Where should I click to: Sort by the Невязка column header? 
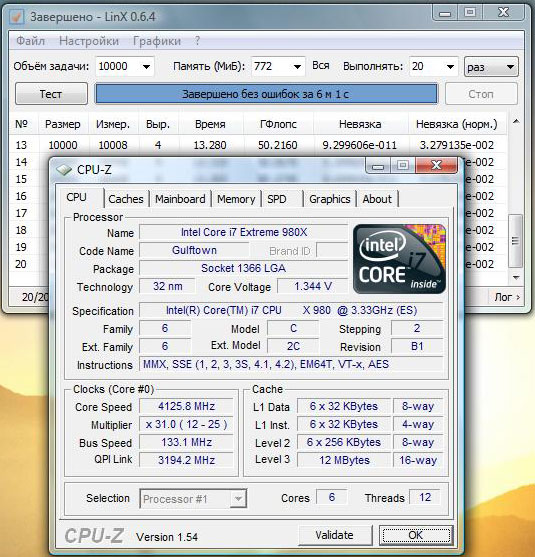tap(360, 124)
